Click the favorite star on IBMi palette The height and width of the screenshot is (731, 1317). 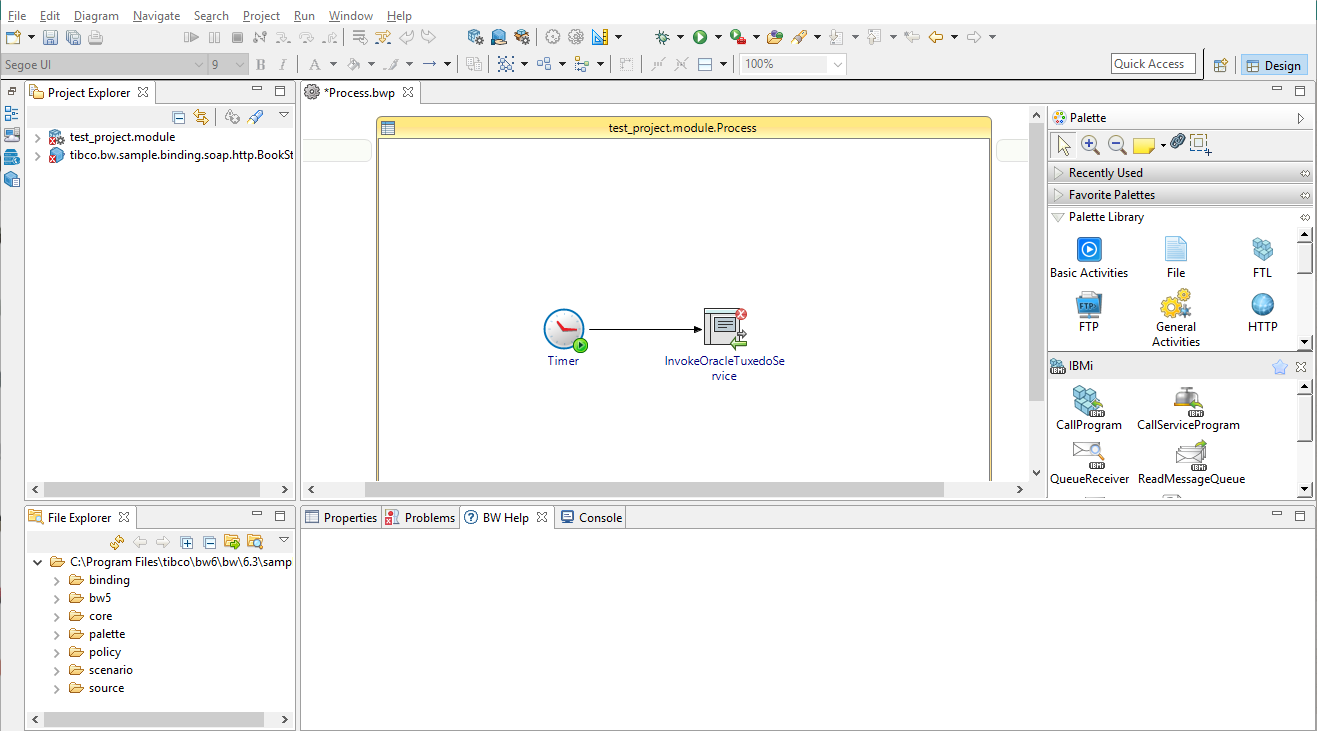pyautogui.click(x=1280, y=367)
